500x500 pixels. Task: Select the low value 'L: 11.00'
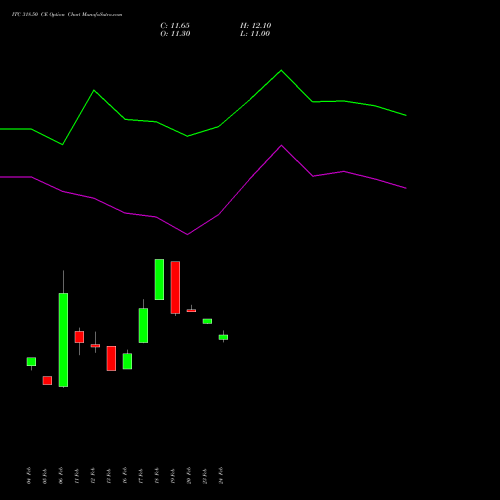[255, 34]
